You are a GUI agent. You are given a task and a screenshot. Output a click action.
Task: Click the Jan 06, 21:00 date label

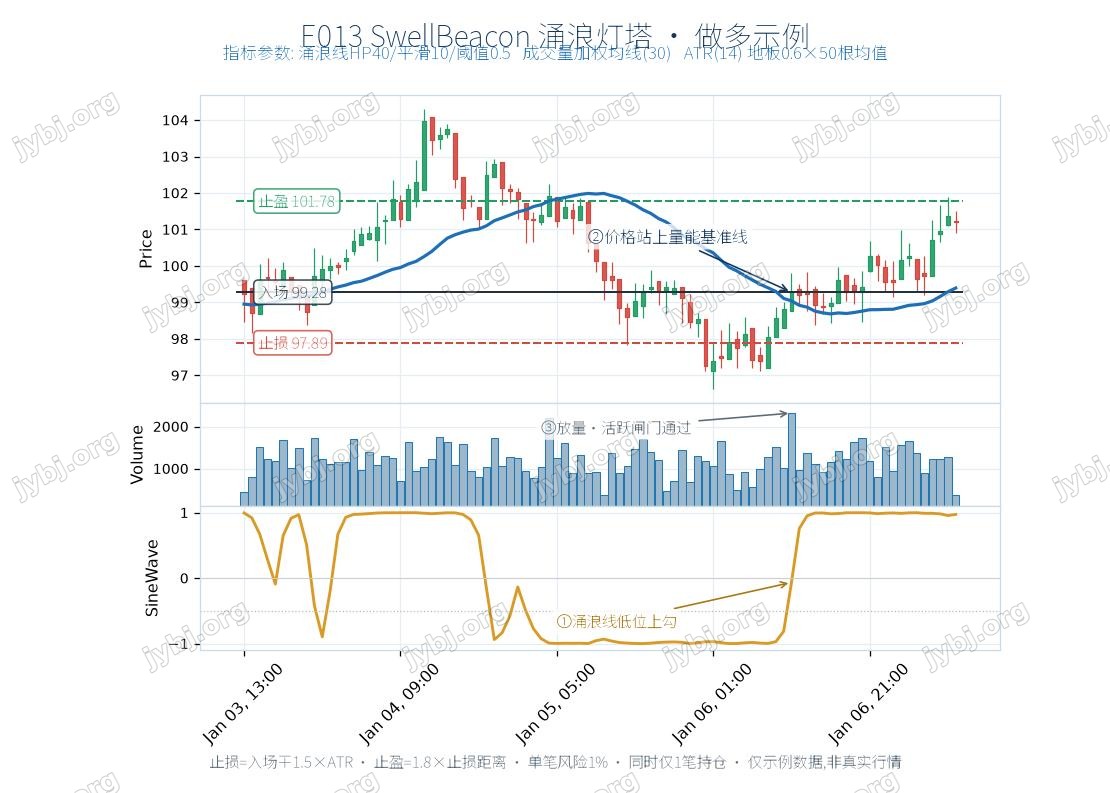tap(869, 704)
